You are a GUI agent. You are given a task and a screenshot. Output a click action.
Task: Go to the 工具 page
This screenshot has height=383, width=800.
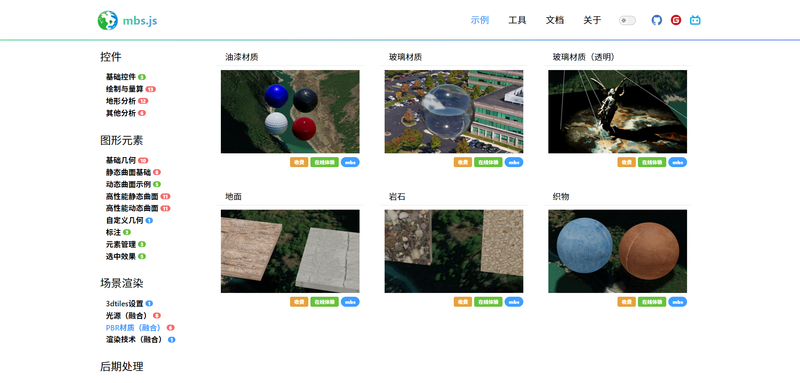[x=517, y=20]
